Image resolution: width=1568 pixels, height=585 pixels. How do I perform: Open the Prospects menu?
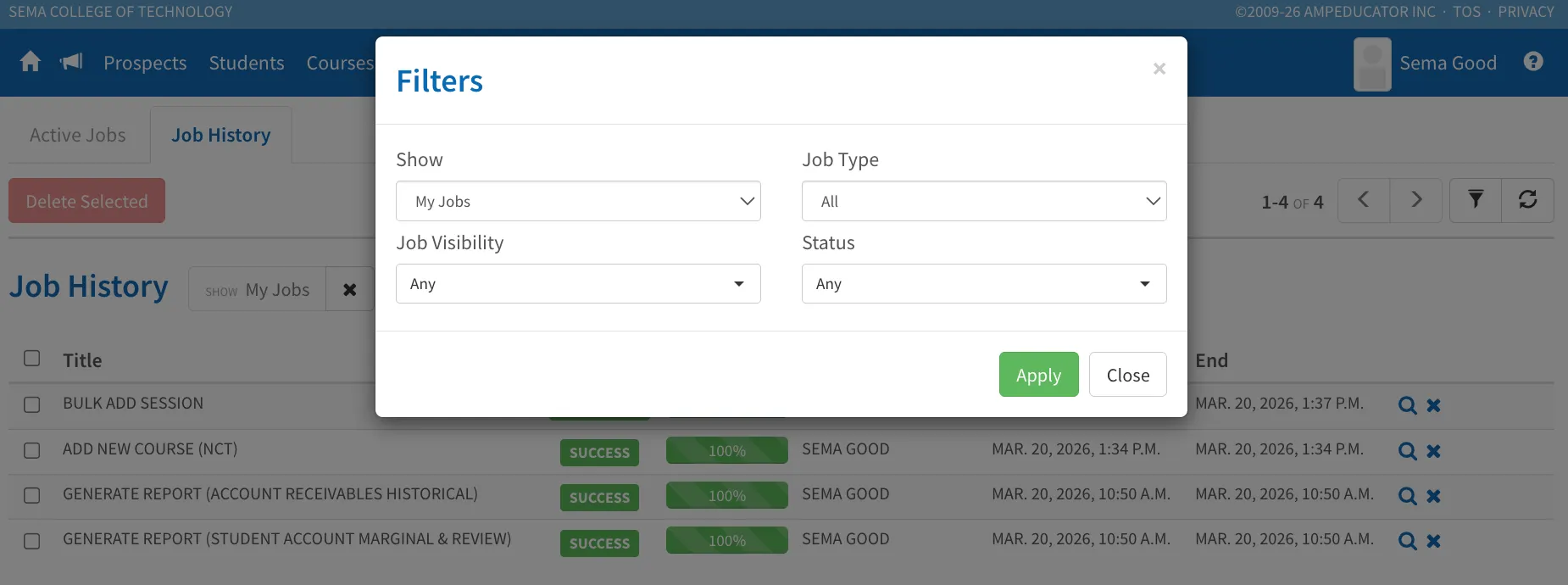click(145, 63)
